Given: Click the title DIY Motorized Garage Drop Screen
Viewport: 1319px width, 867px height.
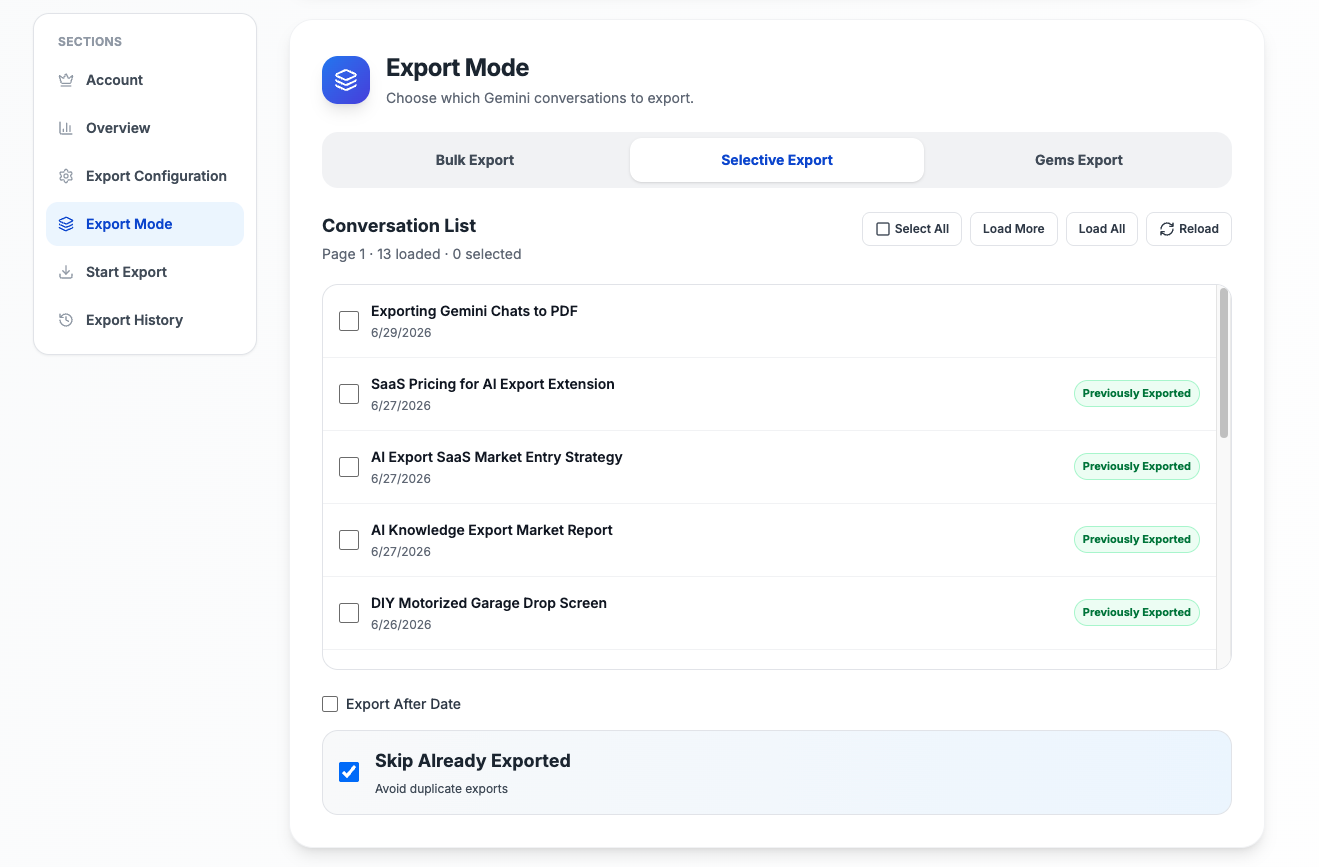Looking at the screenshot, I should (489, 603).
